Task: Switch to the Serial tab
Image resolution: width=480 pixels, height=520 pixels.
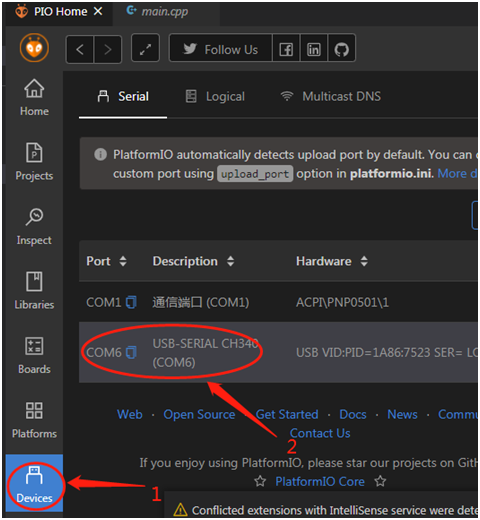Action: click(123, 96)
